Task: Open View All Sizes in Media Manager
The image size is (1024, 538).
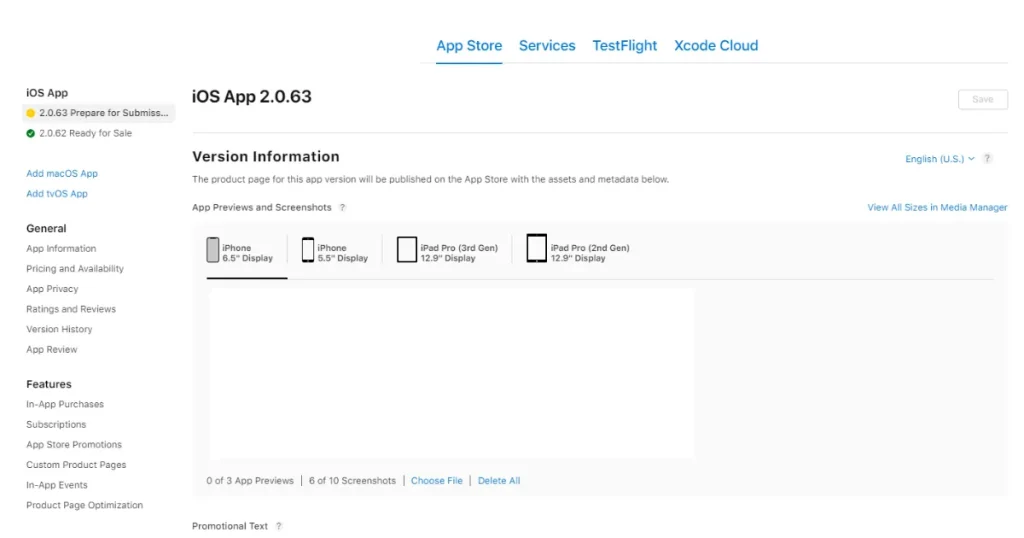Action: [x=937, y=208]
